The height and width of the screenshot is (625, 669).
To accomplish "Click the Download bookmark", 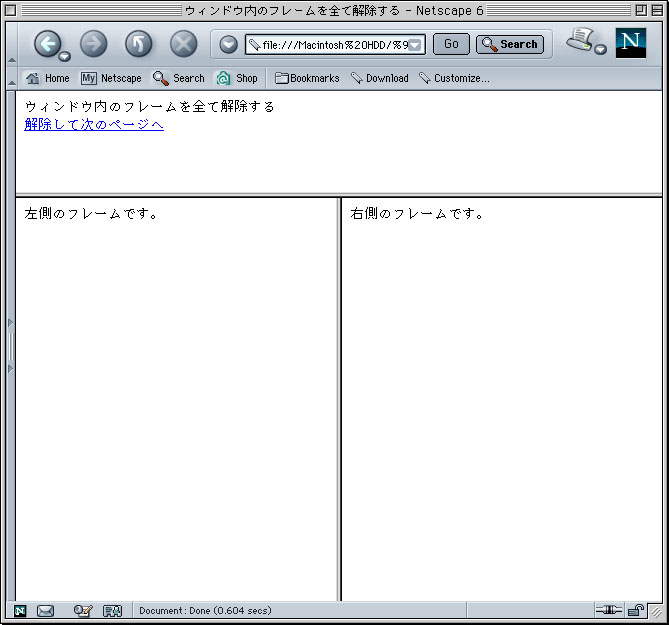I will 380,78.
